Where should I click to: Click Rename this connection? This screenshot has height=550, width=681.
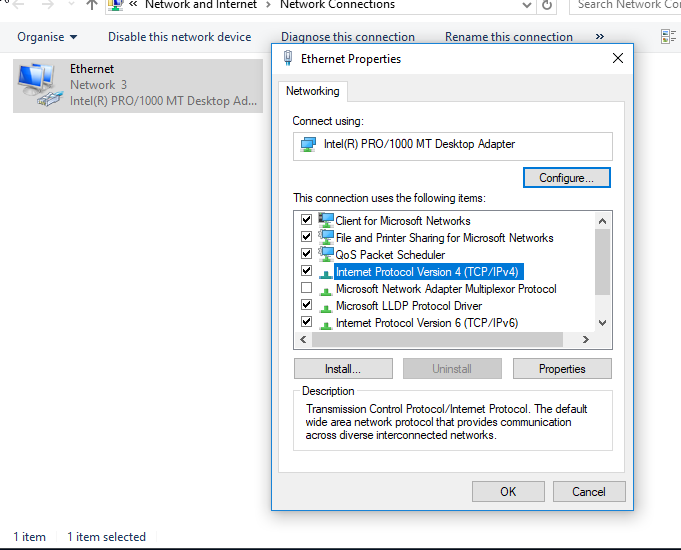coord(509,37)
